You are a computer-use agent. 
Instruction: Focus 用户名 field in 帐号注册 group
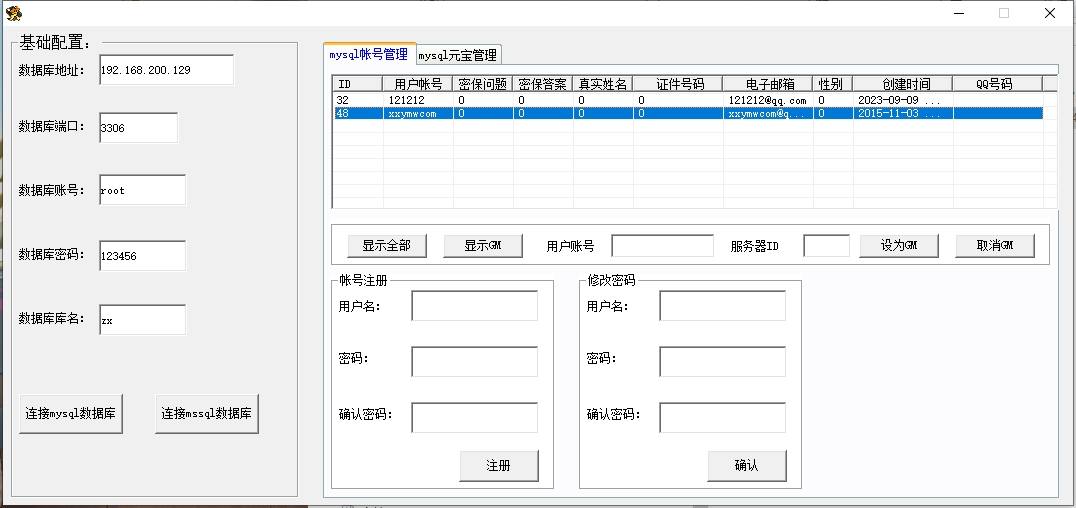point(474,305)
